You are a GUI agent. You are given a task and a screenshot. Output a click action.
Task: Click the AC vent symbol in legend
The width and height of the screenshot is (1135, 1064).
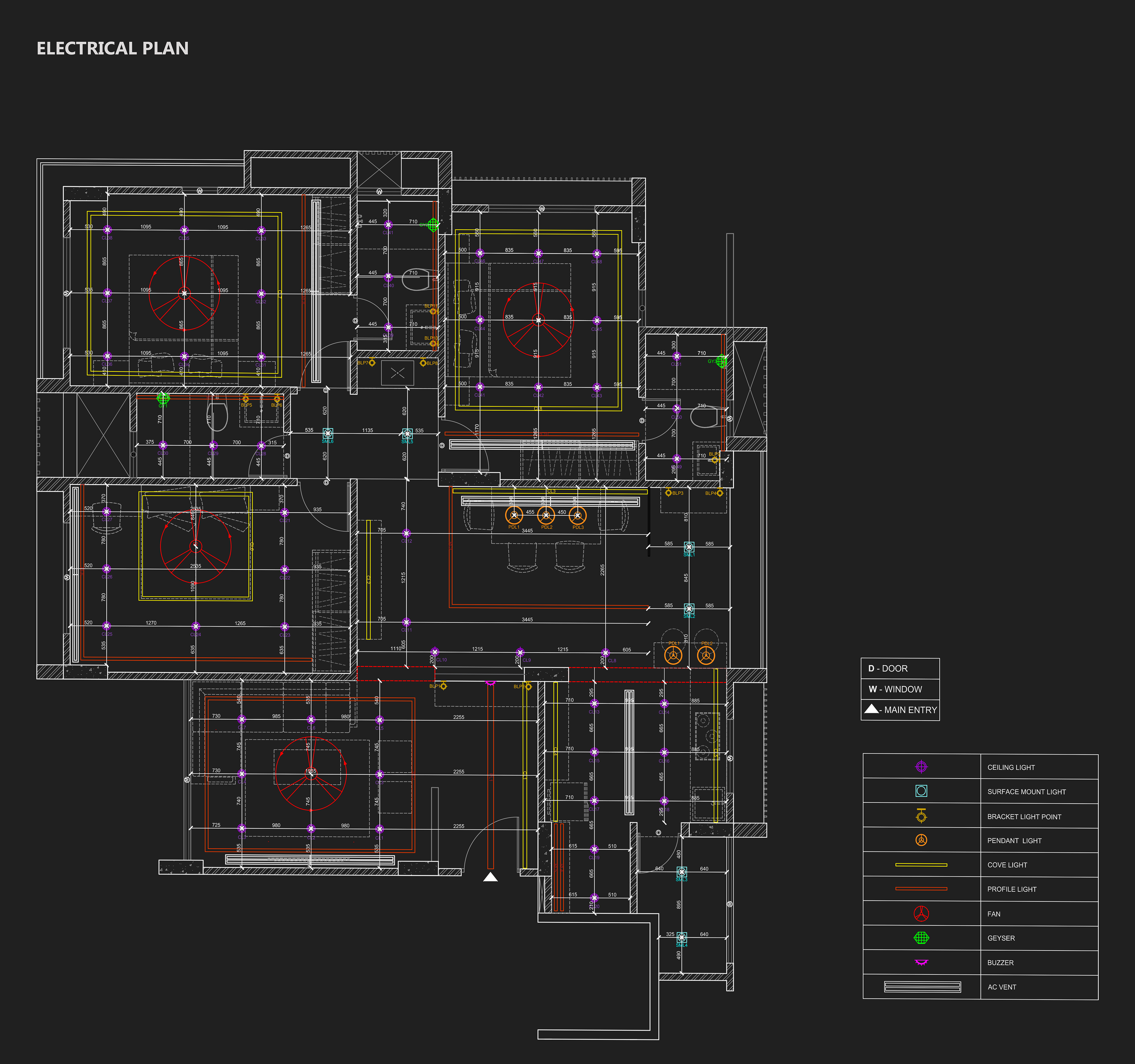click(922, 987)
